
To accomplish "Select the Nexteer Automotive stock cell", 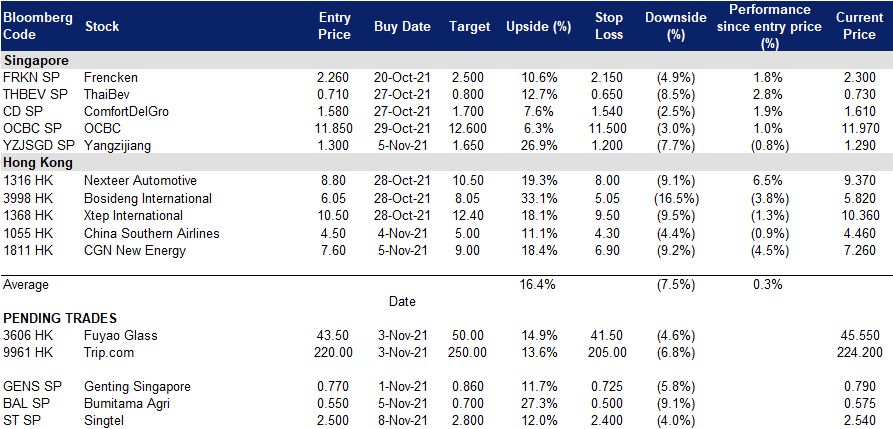I will (140, 181).
